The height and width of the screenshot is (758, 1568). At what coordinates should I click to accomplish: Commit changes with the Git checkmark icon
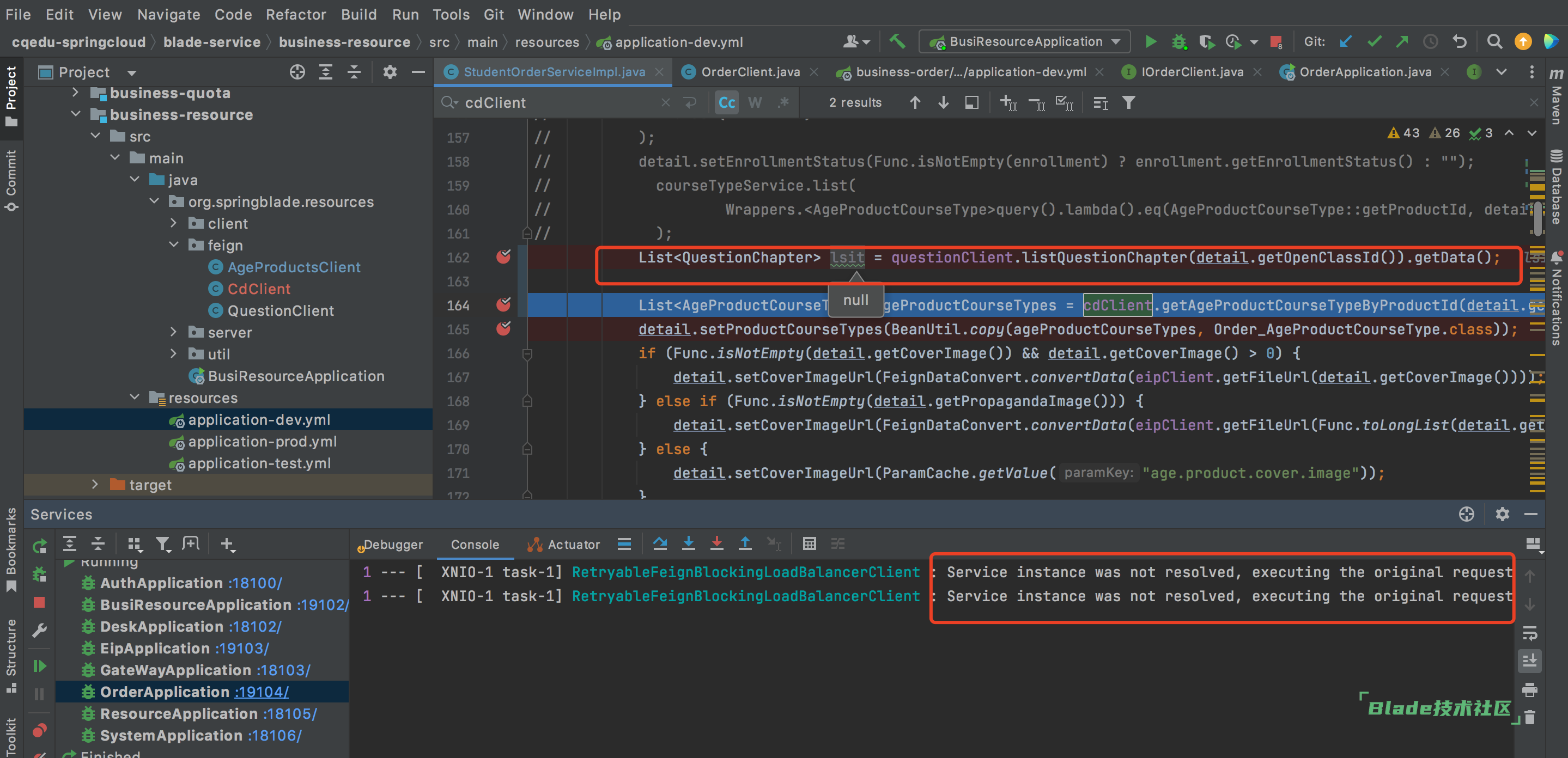point(1374,41)
